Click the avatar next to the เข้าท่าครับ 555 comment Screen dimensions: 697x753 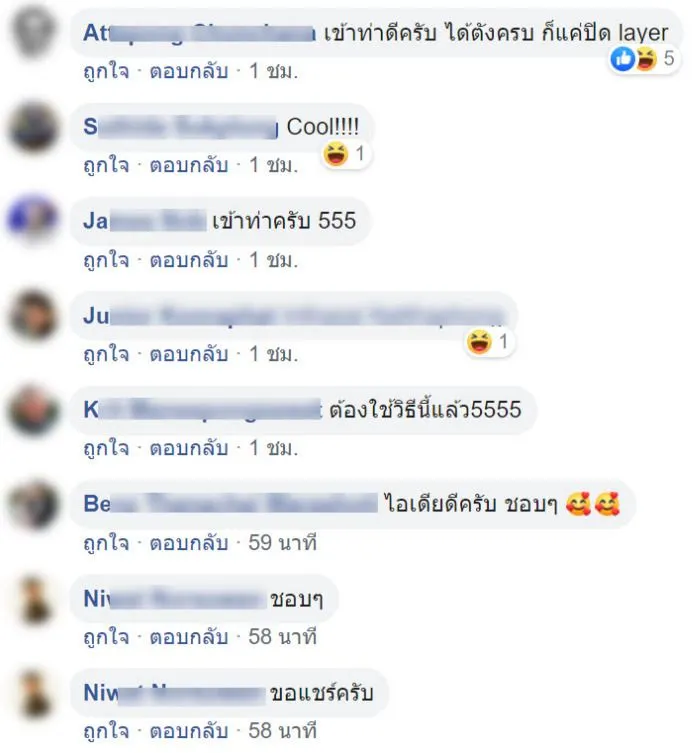click(x=34, y=220)
